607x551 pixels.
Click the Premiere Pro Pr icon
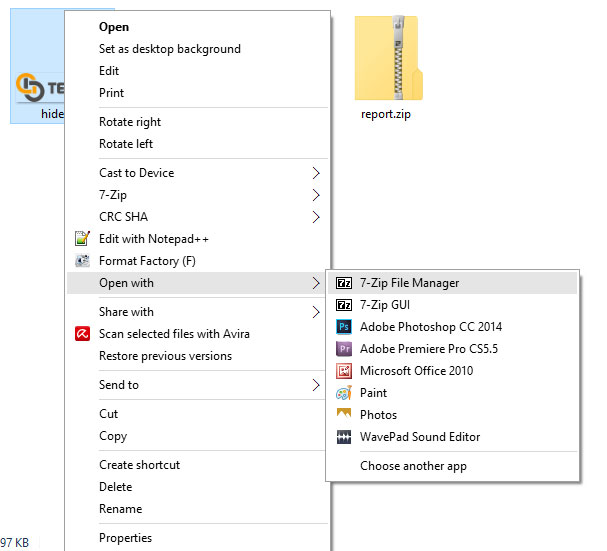(x=344, y=349)
